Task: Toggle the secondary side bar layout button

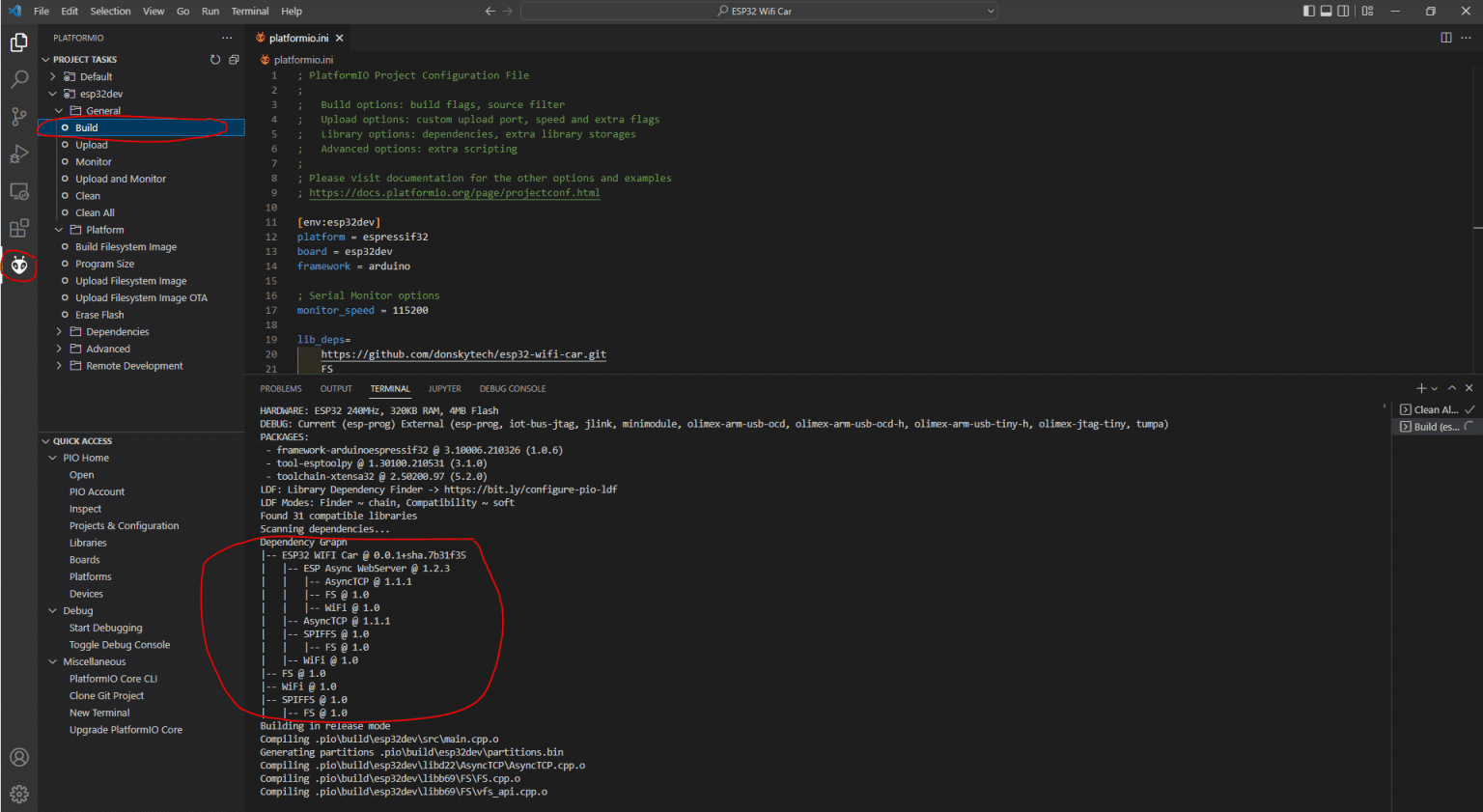Action: point(1343,12)
